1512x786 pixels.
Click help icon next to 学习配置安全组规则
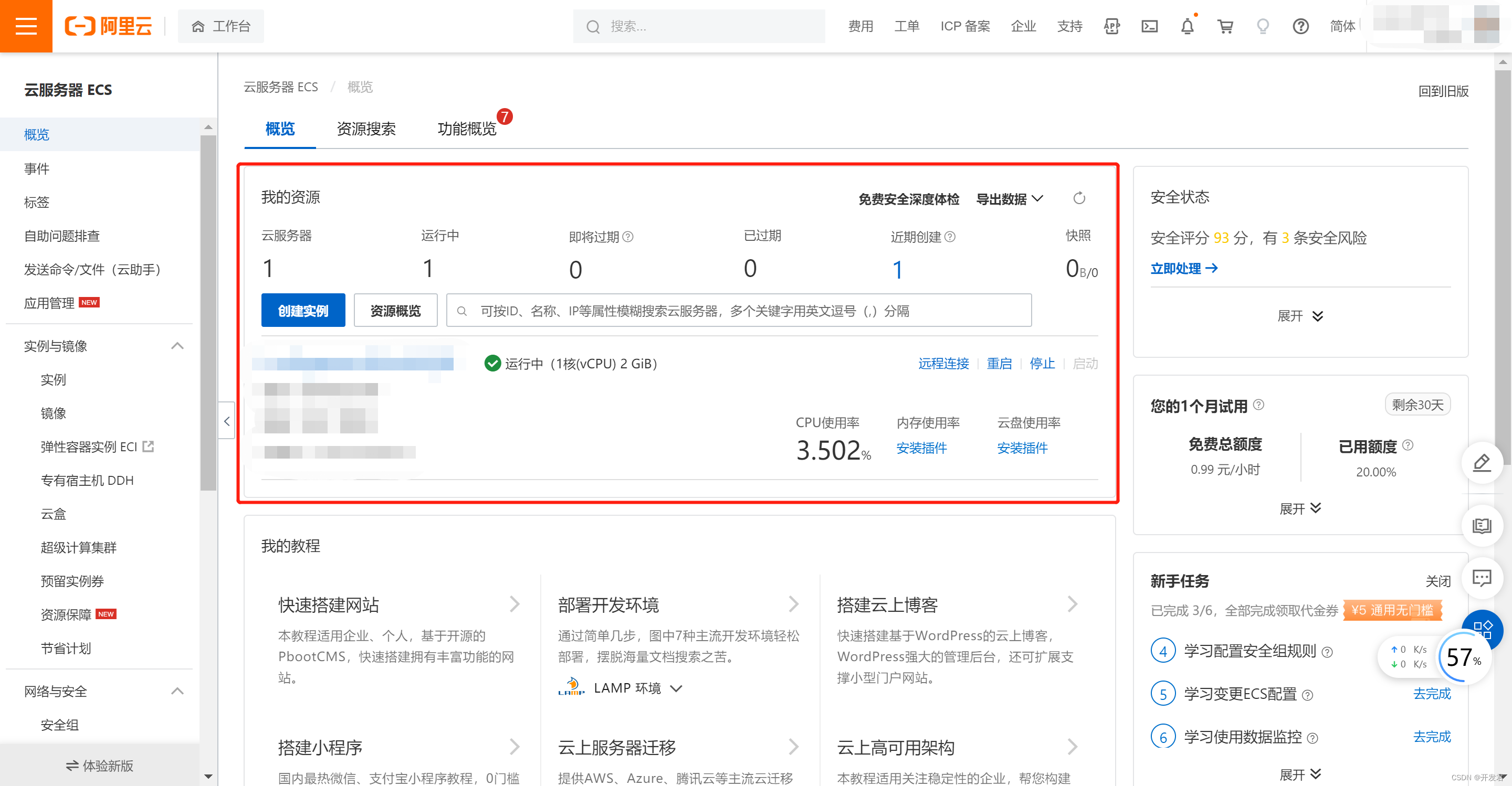(1327, 652)
